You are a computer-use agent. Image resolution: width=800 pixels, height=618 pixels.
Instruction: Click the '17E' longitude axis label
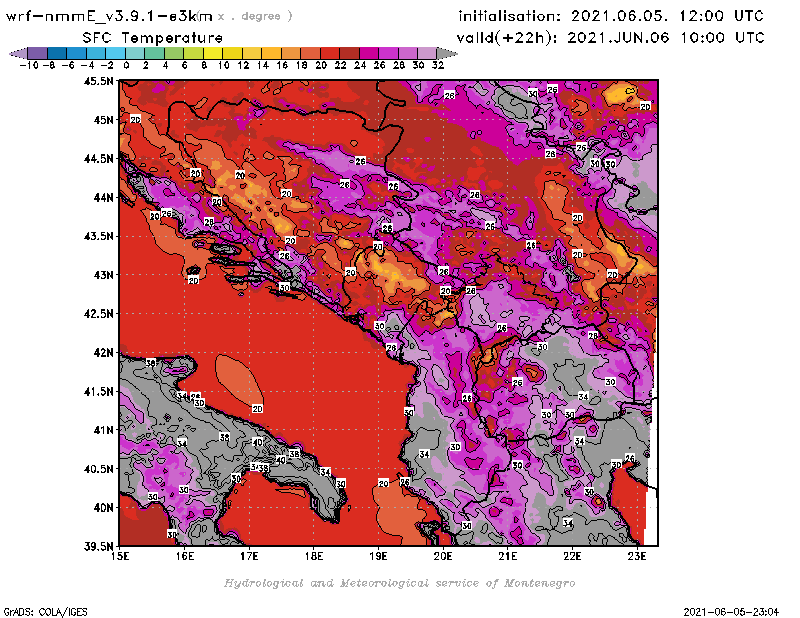(249, 556)
